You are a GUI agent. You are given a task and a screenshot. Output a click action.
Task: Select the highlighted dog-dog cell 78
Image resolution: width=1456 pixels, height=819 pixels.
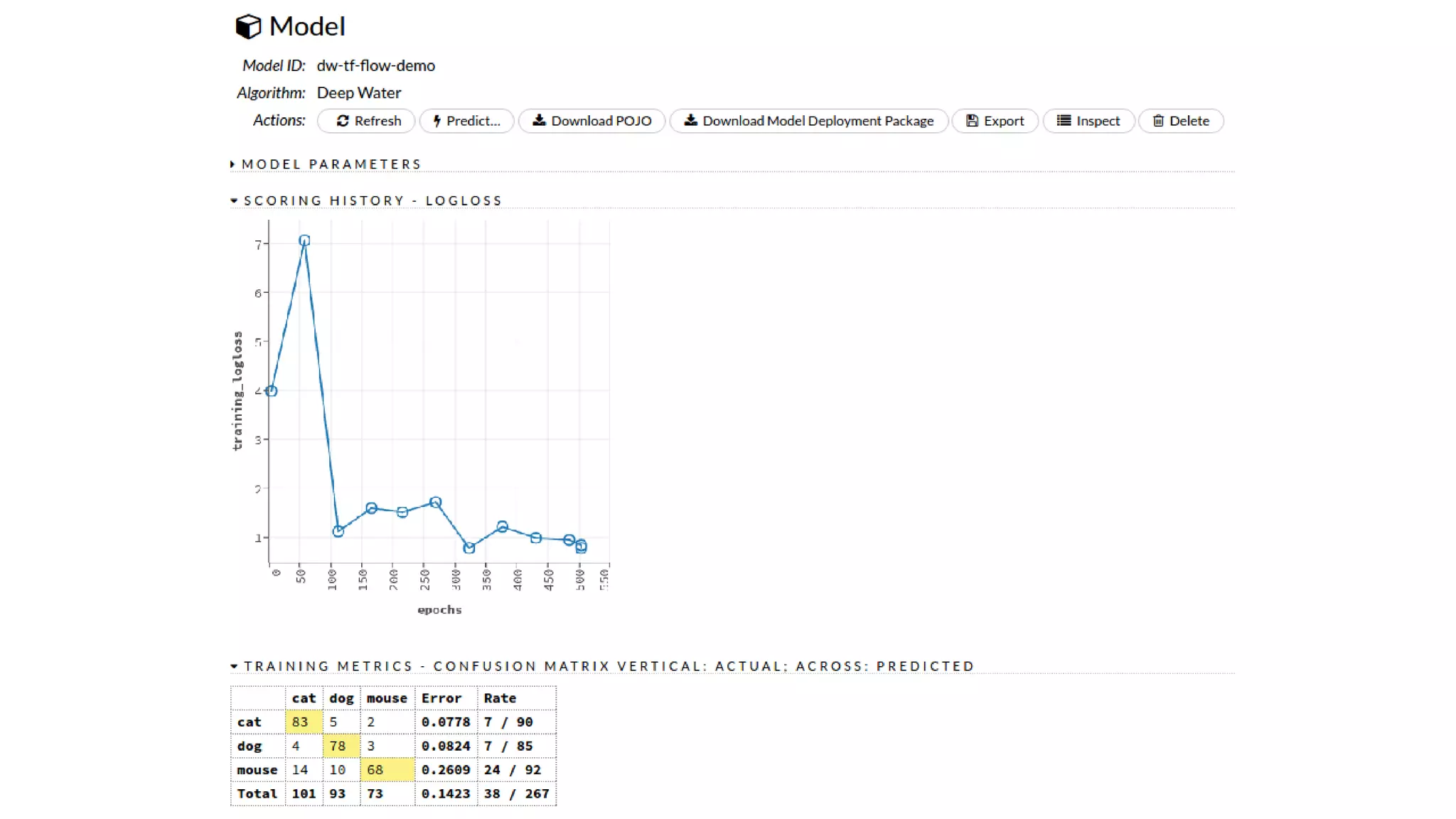tap(341, 746)
